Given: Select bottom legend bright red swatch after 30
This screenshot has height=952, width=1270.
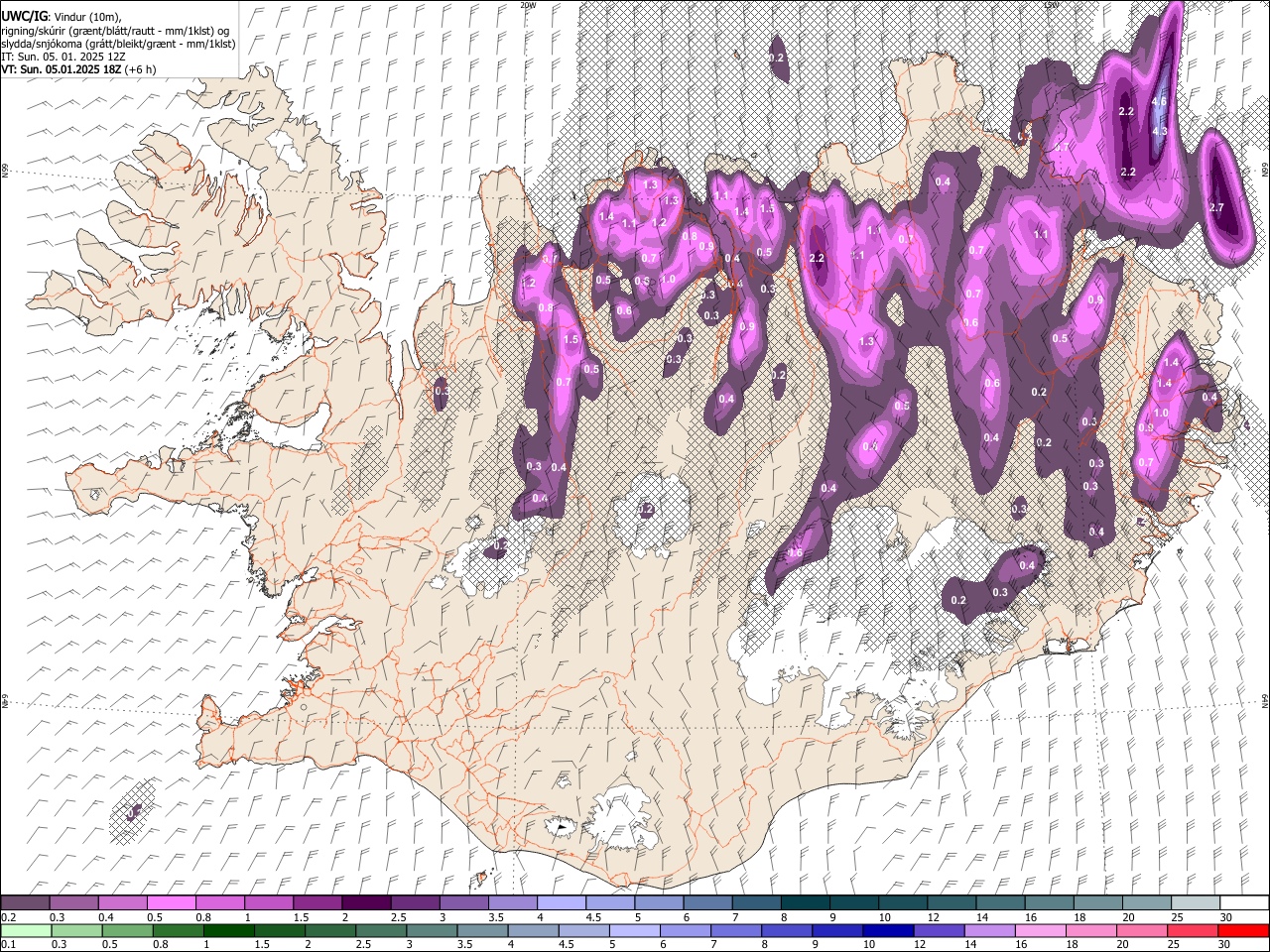Looking at the screenshot, I should [1242, 931].
